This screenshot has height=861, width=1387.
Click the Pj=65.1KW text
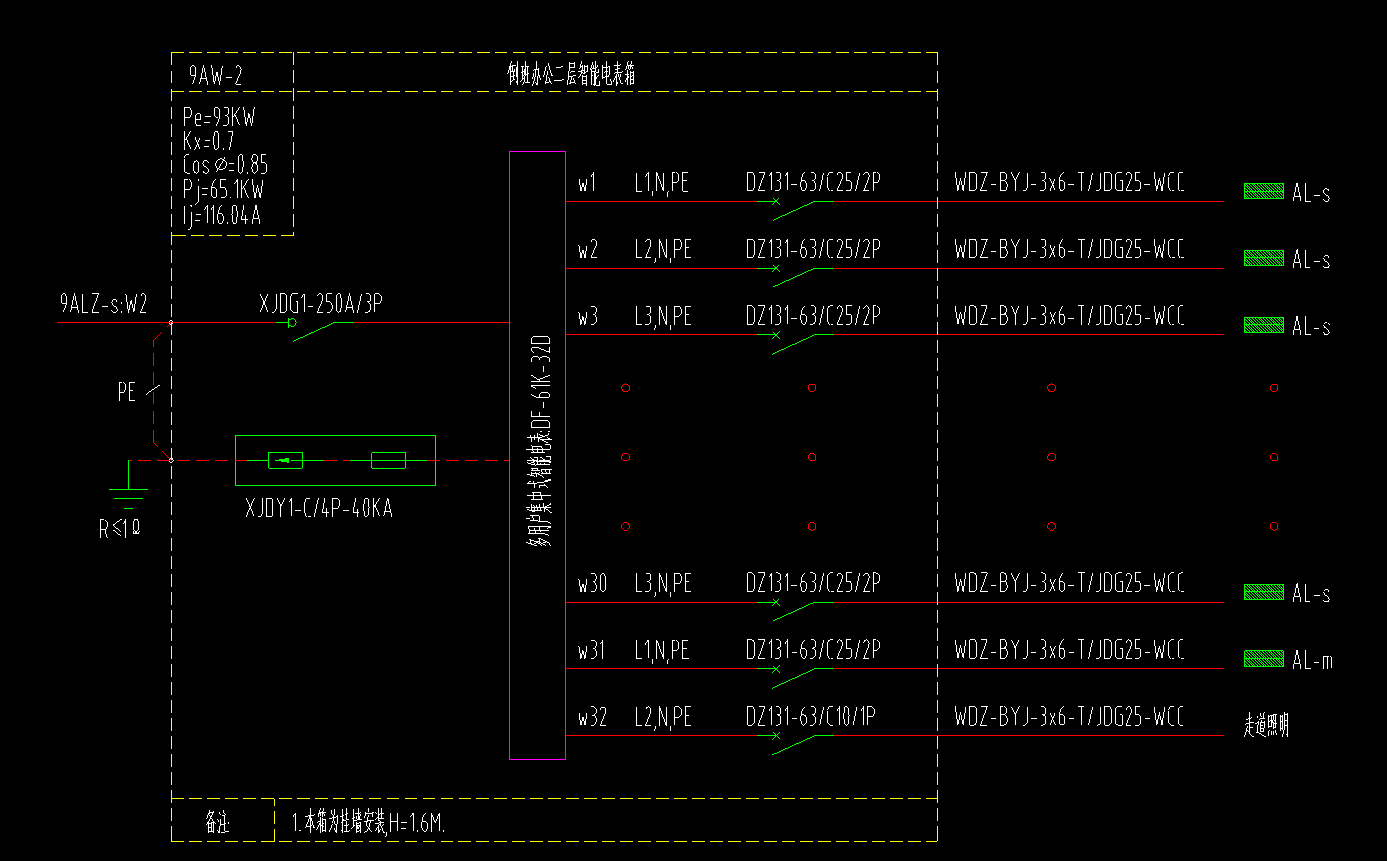click(223, 189)
